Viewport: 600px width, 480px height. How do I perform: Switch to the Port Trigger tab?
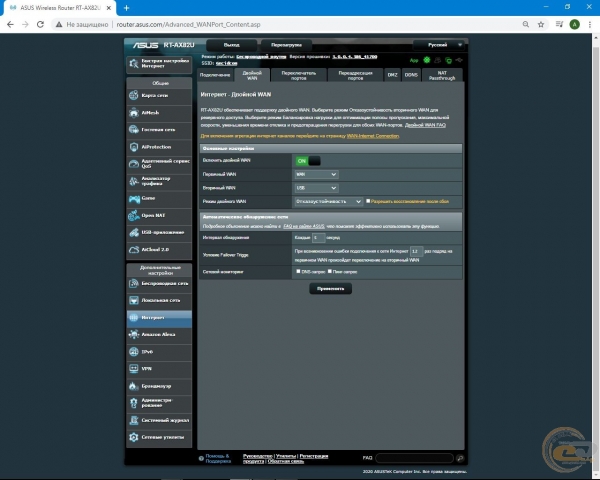pos(299,75)
